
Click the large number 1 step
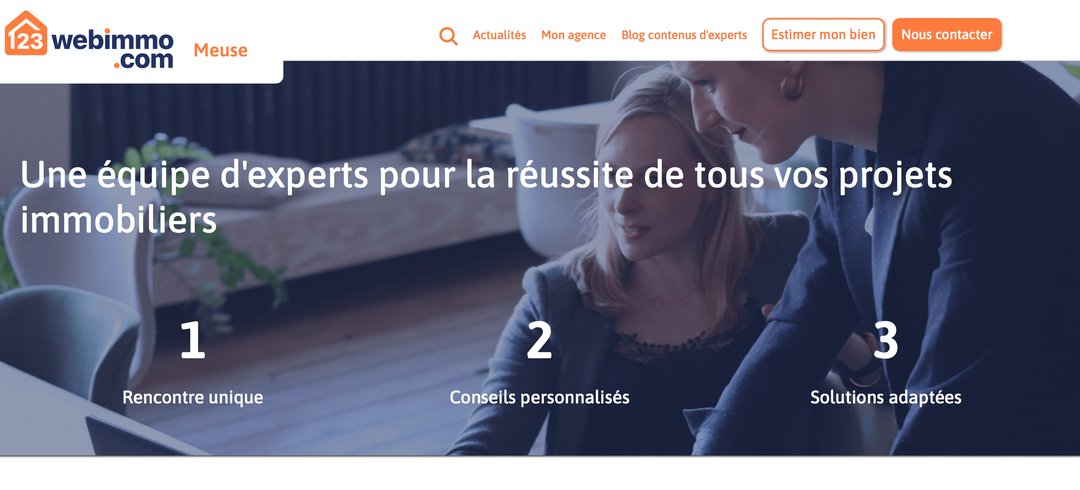(x=193, y=340)
